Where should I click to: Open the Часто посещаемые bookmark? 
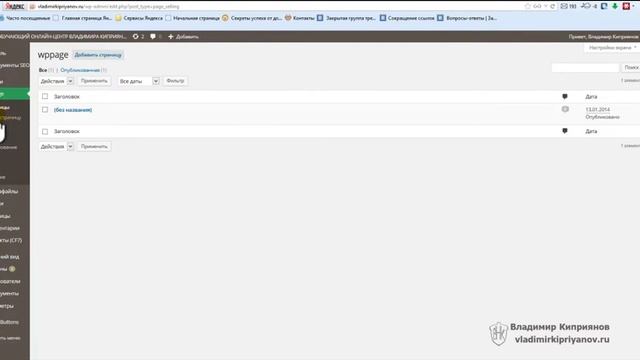25,18
